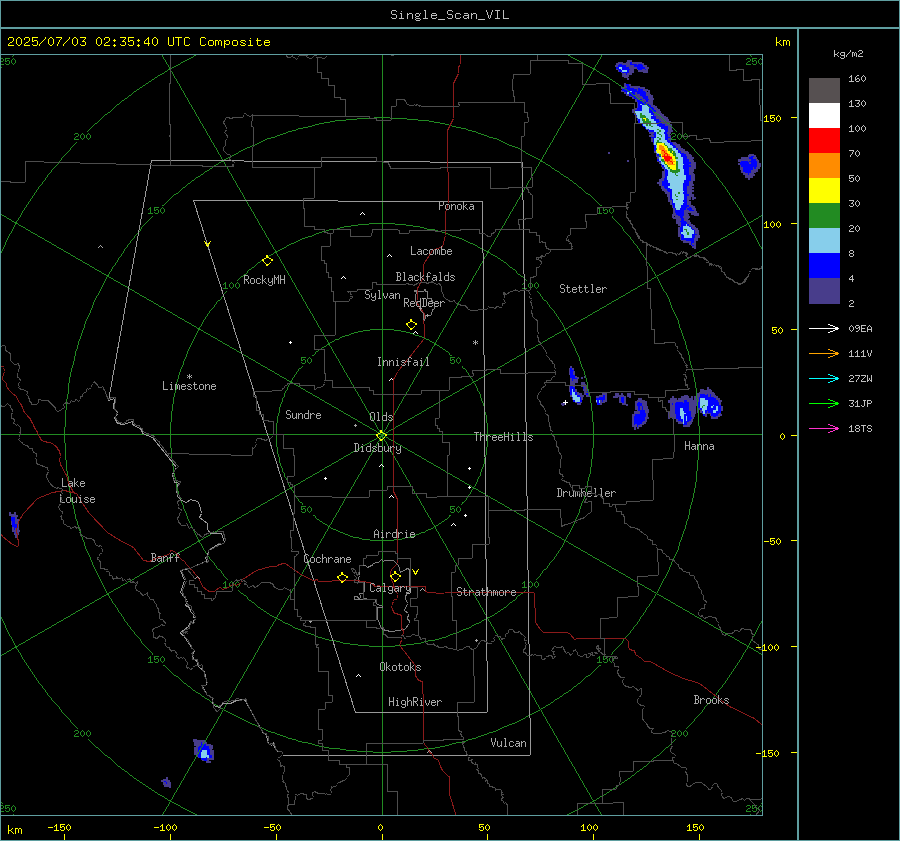Click the cyan 27ZW arrow icon
This screenshot has width=900, height=841.
[x=824, y=378]
